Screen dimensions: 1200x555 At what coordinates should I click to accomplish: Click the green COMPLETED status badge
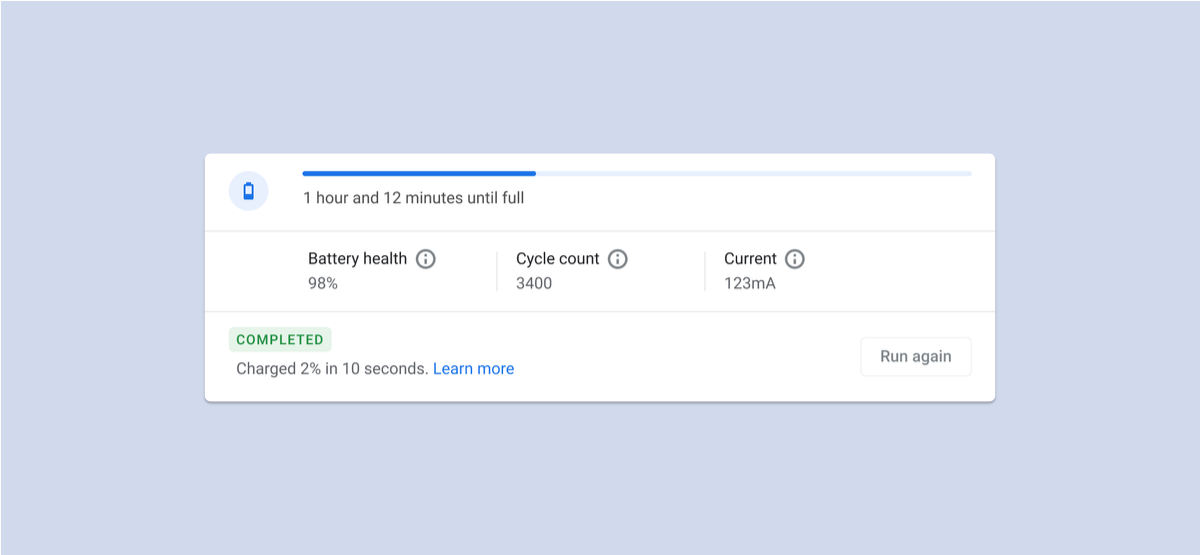click(x=280, y=340)
